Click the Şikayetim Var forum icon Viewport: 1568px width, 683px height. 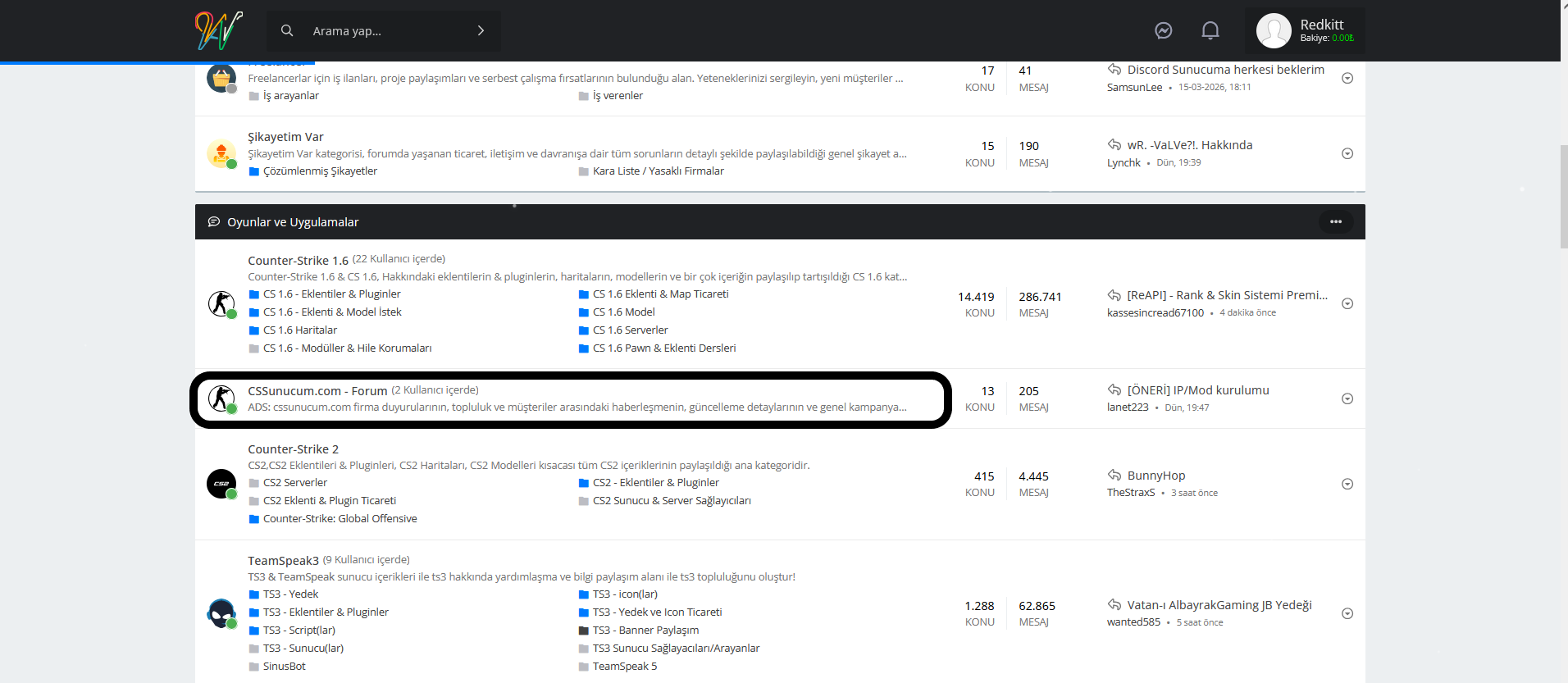tap(221, 153)
